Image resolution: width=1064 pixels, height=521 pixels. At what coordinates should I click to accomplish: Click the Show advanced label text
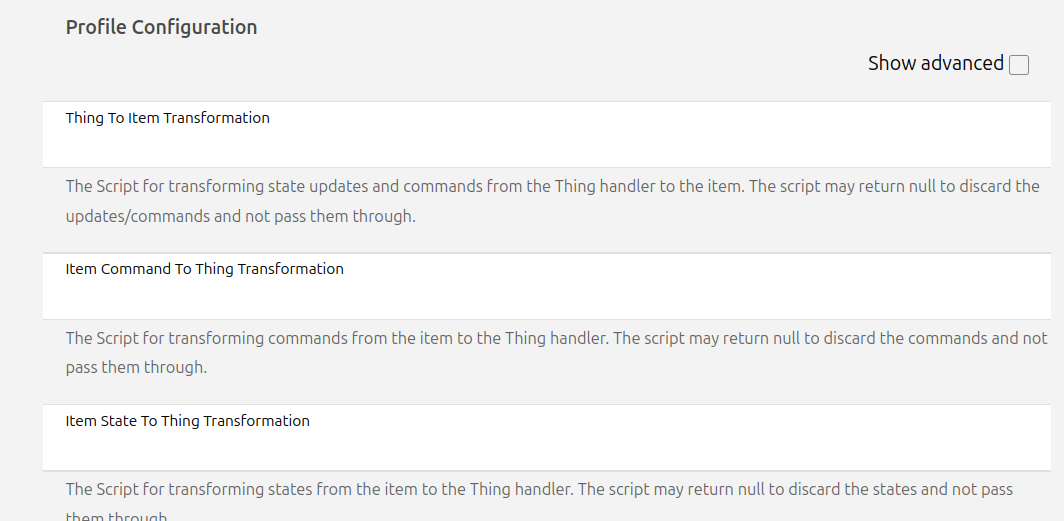pos(935,63)
